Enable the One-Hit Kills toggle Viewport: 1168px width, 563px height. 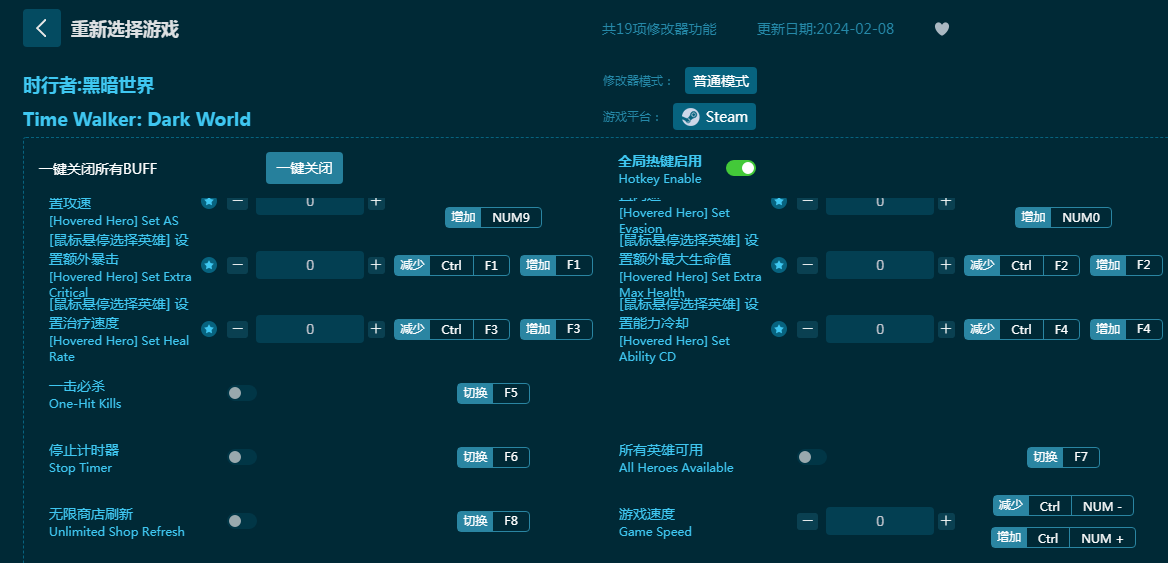[x=241, y=393]
